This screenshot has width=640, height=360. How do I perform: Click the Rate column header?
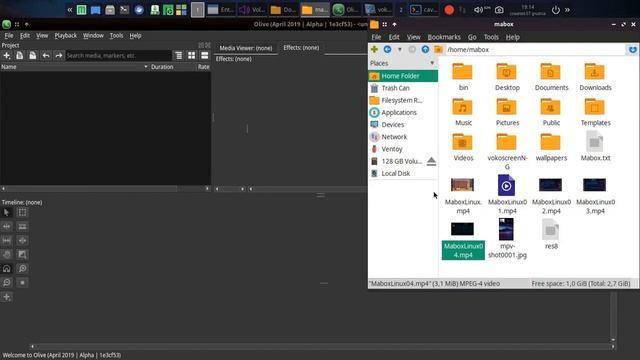(203, 67)
